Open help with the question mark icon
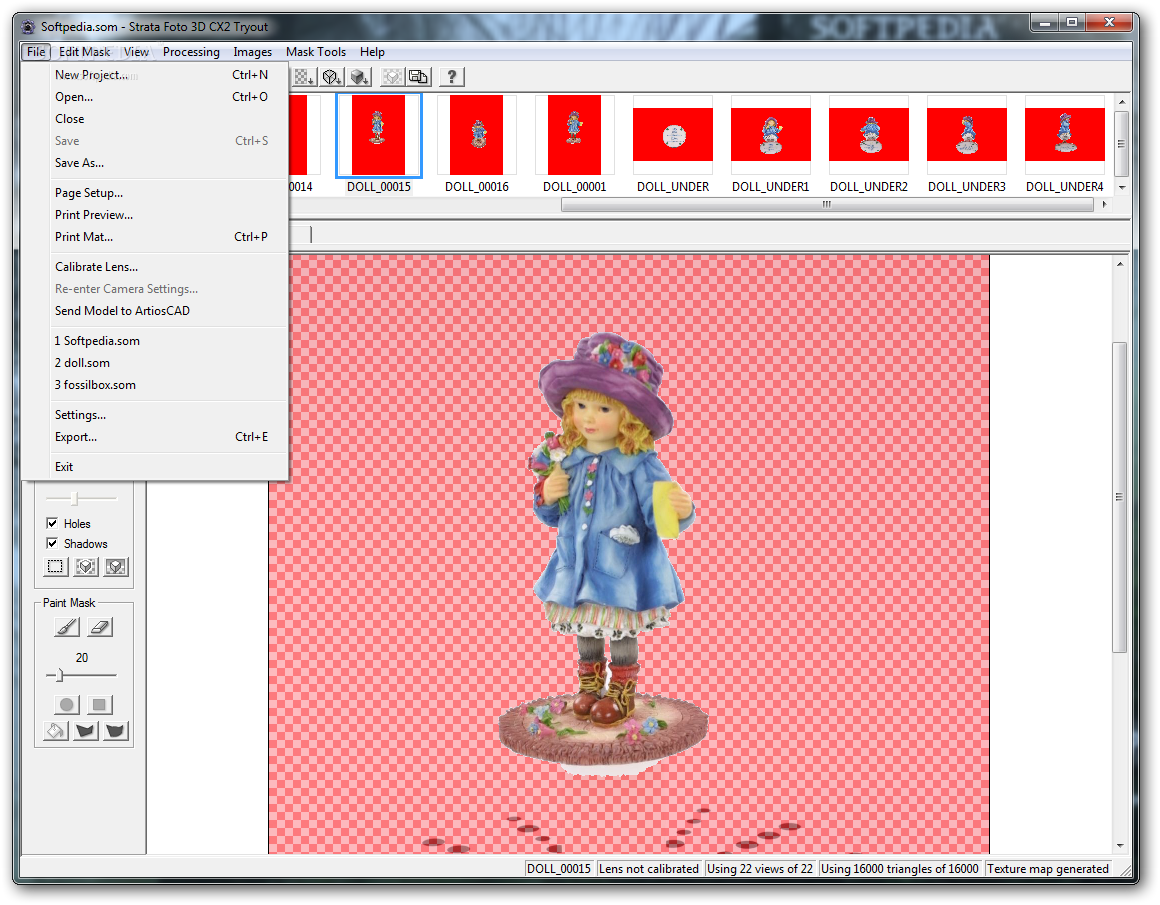This screenshot has height=905, width=1160. pyautogui.click(x=451, y=76)
